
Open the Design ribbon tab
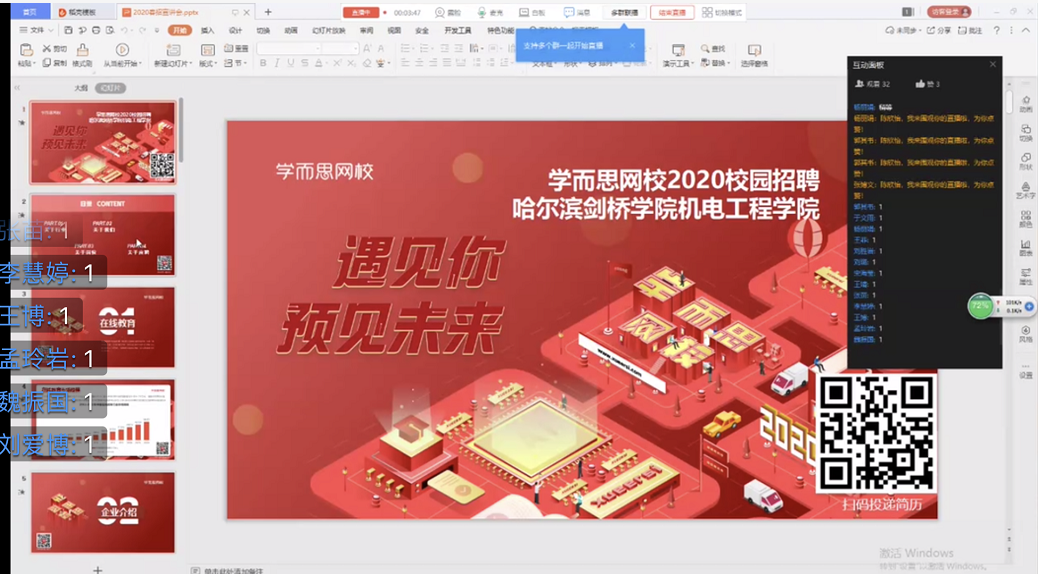[236, 30]
